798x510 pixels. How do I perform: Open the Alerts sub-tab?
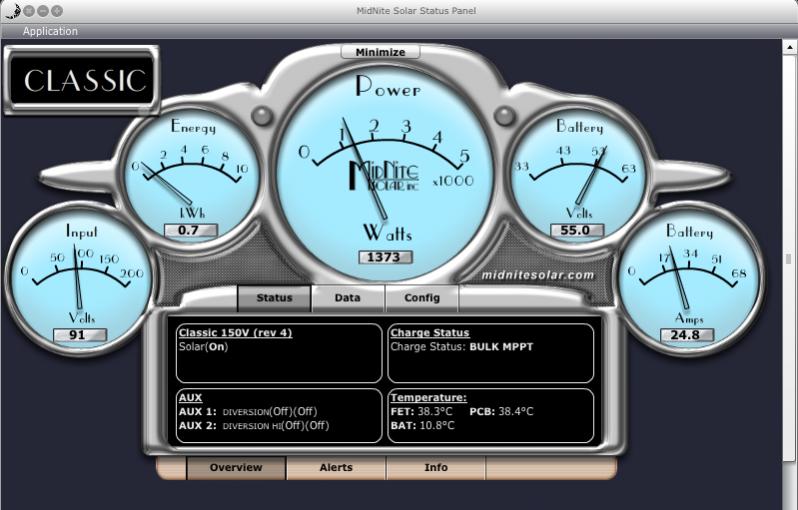pyautogui.click(x=336, y=467)
